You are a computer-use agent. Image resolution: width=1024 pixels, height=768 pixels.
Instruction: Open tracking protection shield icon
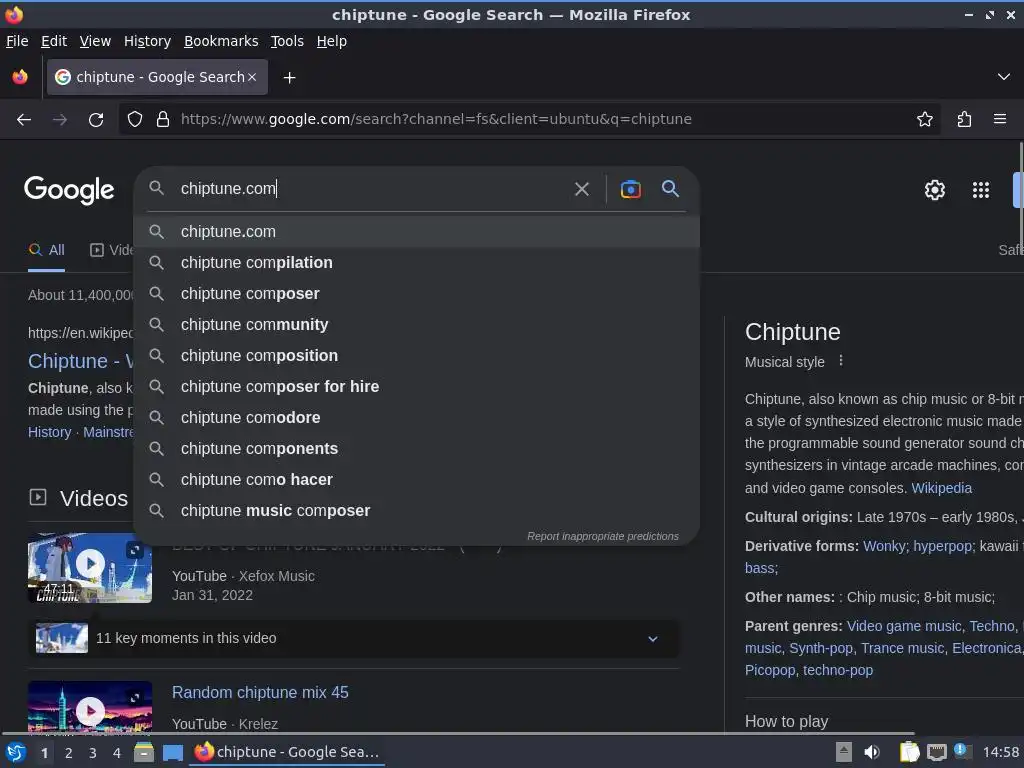[135, 120]
